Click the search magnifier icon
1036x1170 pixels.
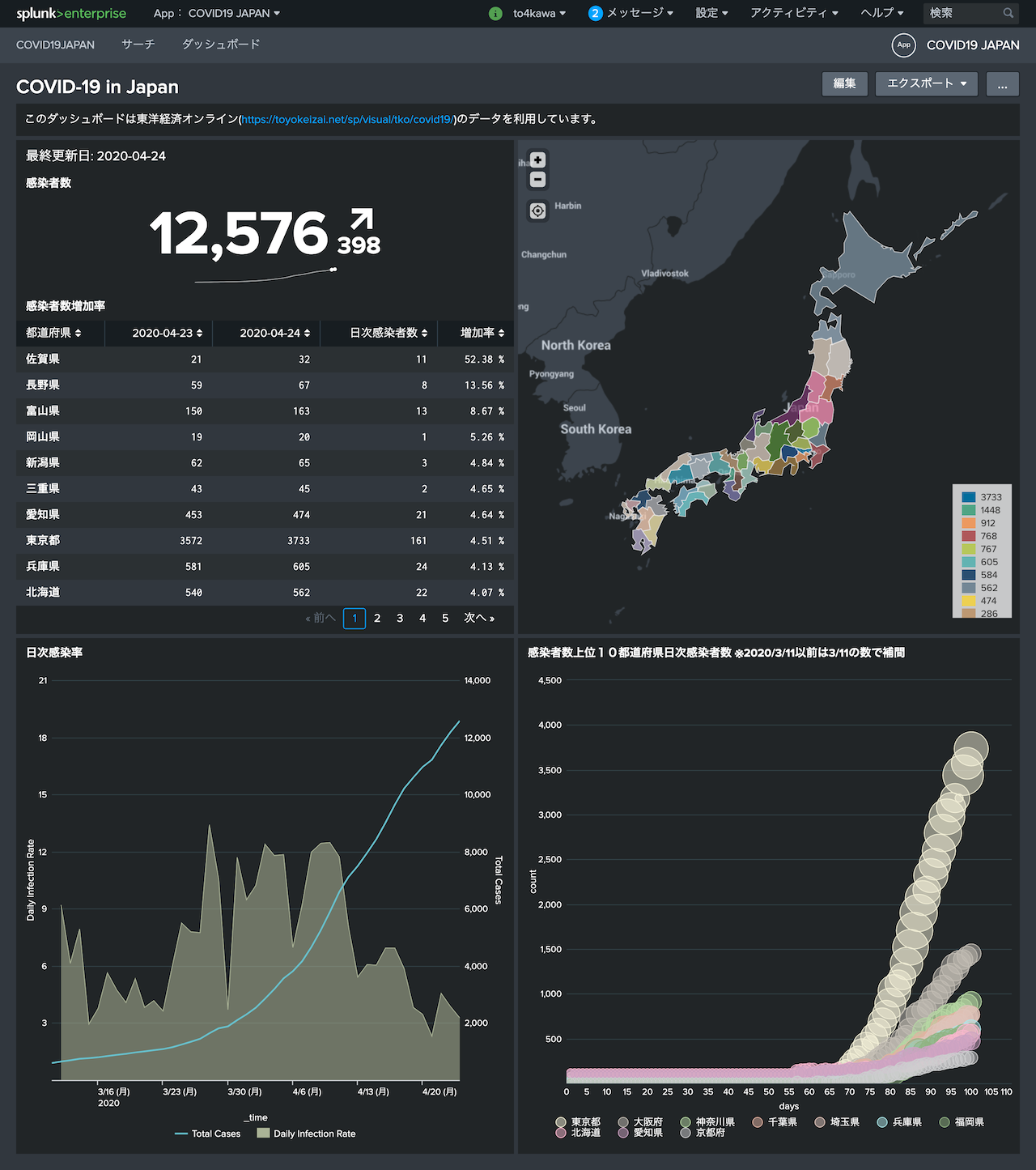coord(1008,13)
